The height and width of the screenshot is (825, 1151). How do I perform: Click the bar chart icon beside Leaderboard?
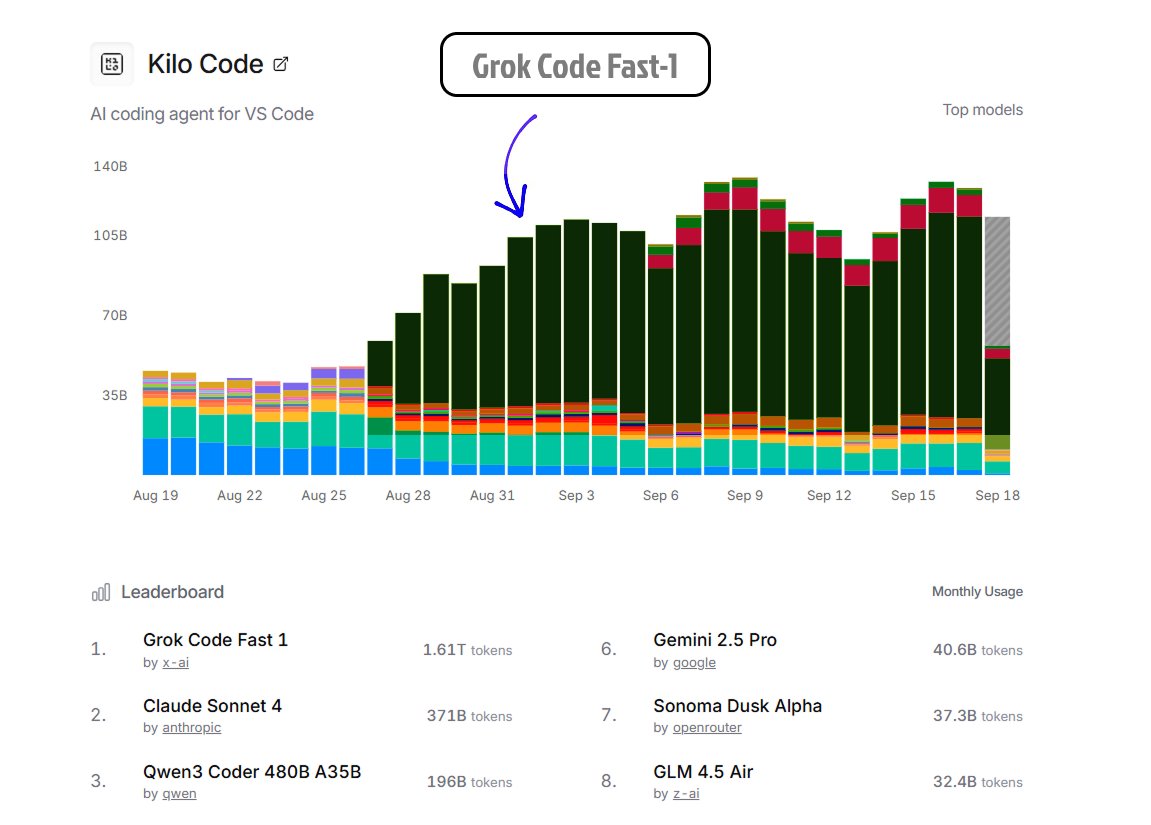(x=101, y=592)
